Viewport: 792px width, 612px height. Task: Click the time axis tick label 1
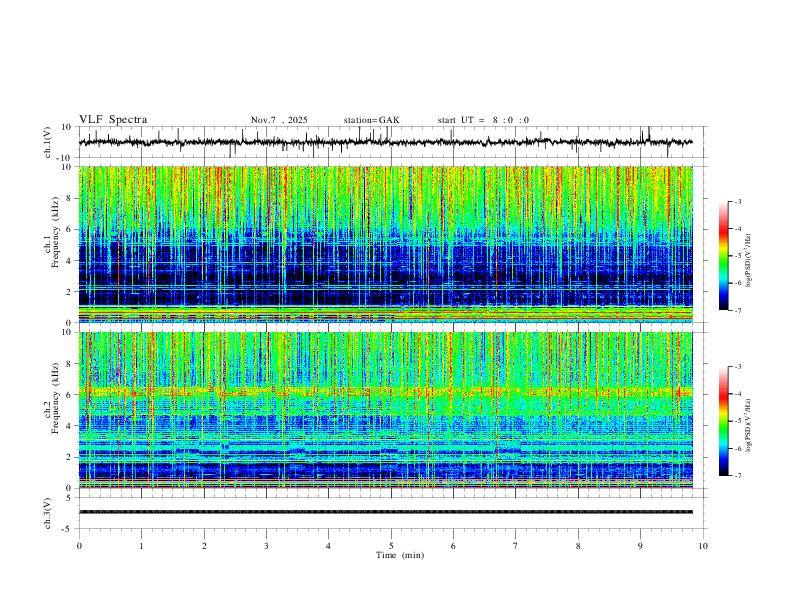coord(141,546)
